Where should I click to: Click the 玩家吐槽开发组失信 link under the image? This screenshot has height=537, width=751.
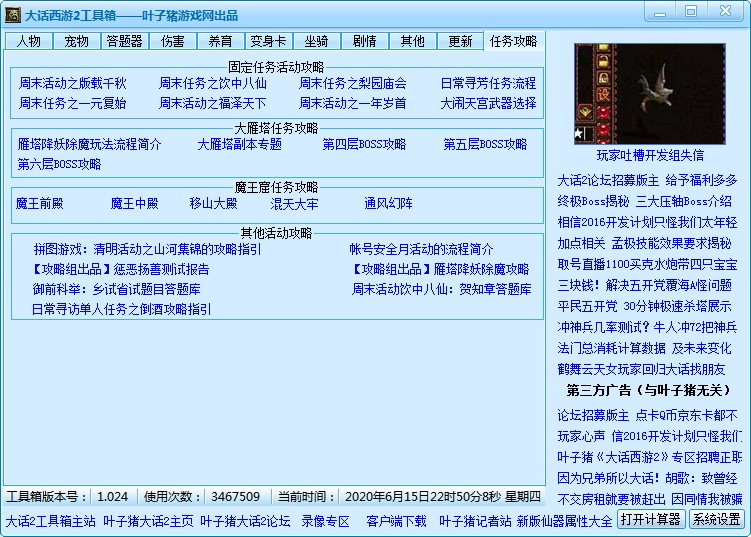650,155
